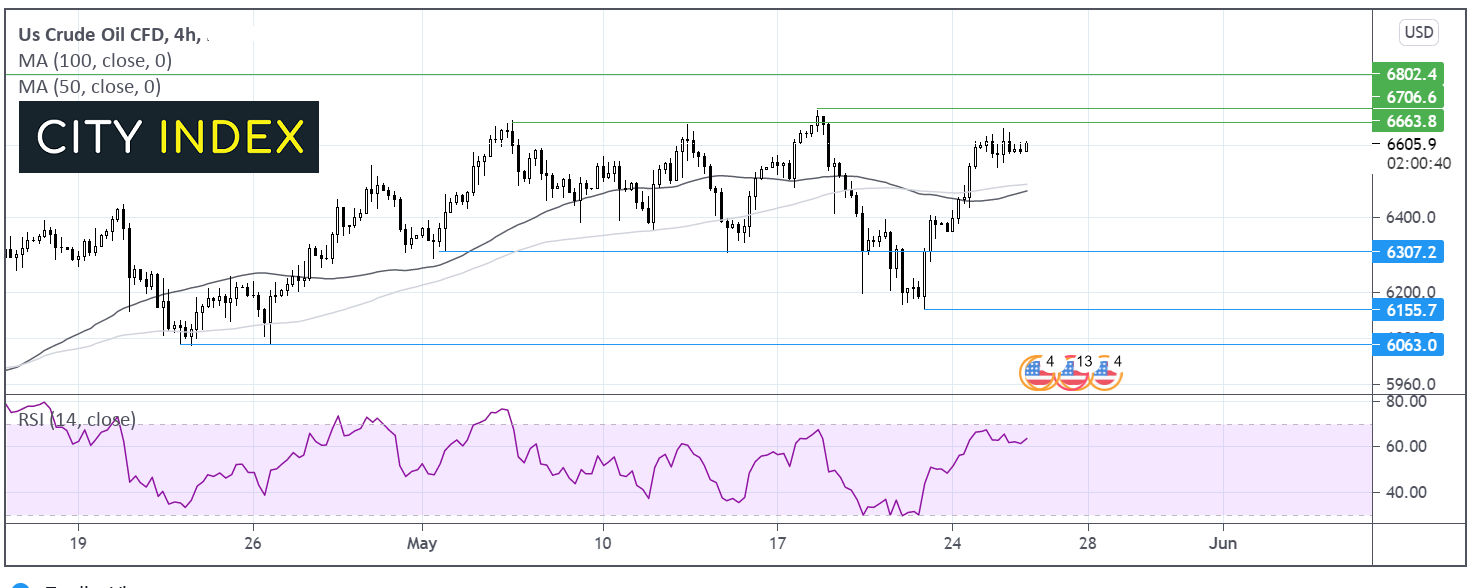Select the RSI (14, close) indicator legend
The image size is (1476, 588).
click(x=77, y=420)
